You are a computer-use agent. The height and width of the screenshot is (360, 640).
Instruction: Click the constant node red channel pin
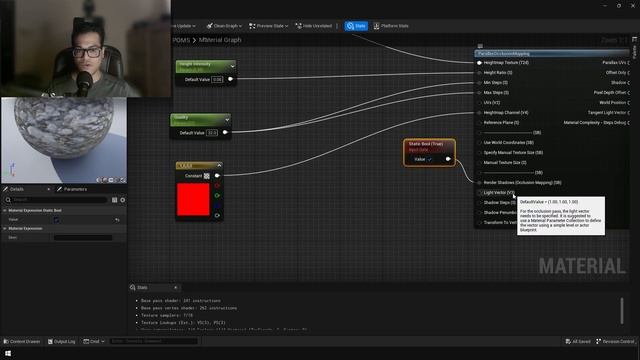pos(217,186)
